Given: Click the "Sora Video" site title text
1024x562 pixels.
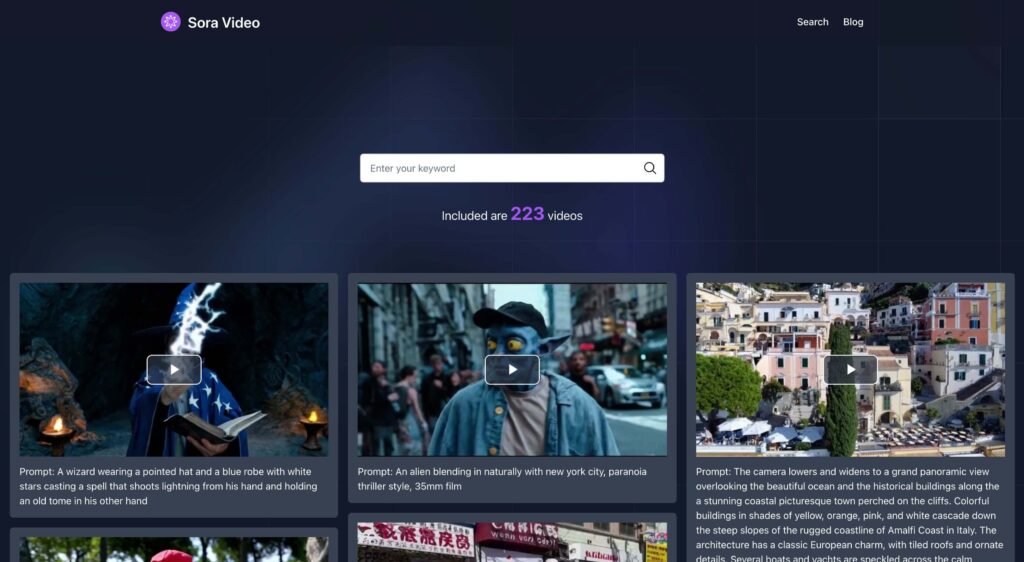Looking at the screenshot, I should pos(224,23).
